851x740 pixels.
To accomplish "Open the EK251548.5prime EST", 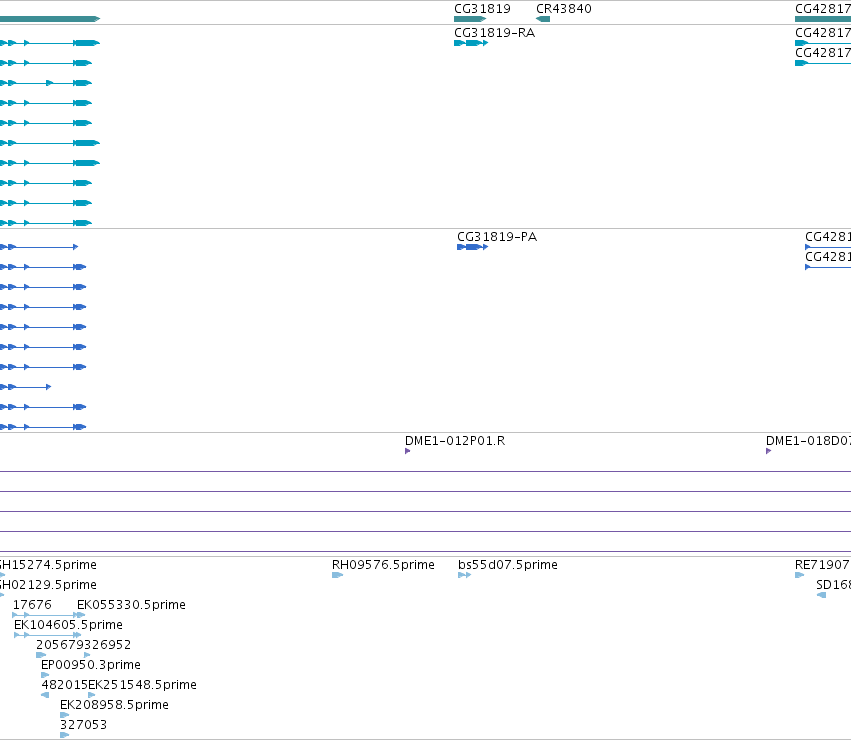I will (92, 695).
